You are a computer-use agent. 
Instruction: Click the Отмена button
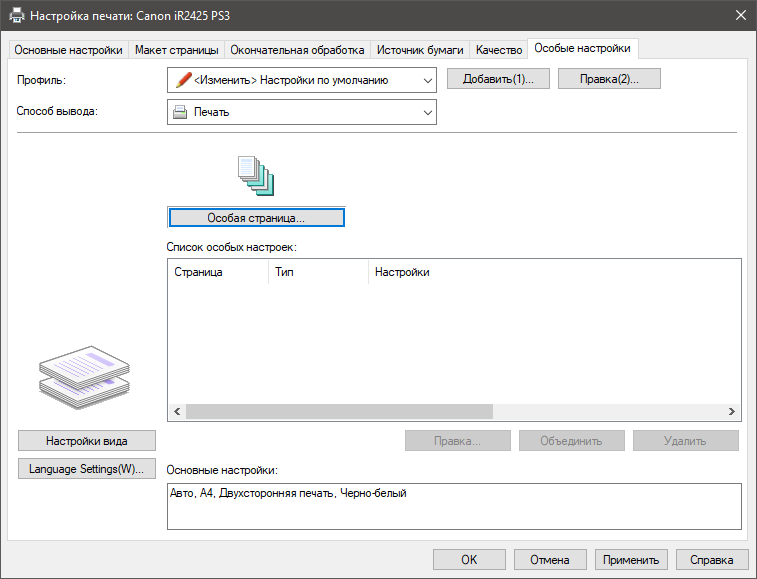(x=550, y=560)
